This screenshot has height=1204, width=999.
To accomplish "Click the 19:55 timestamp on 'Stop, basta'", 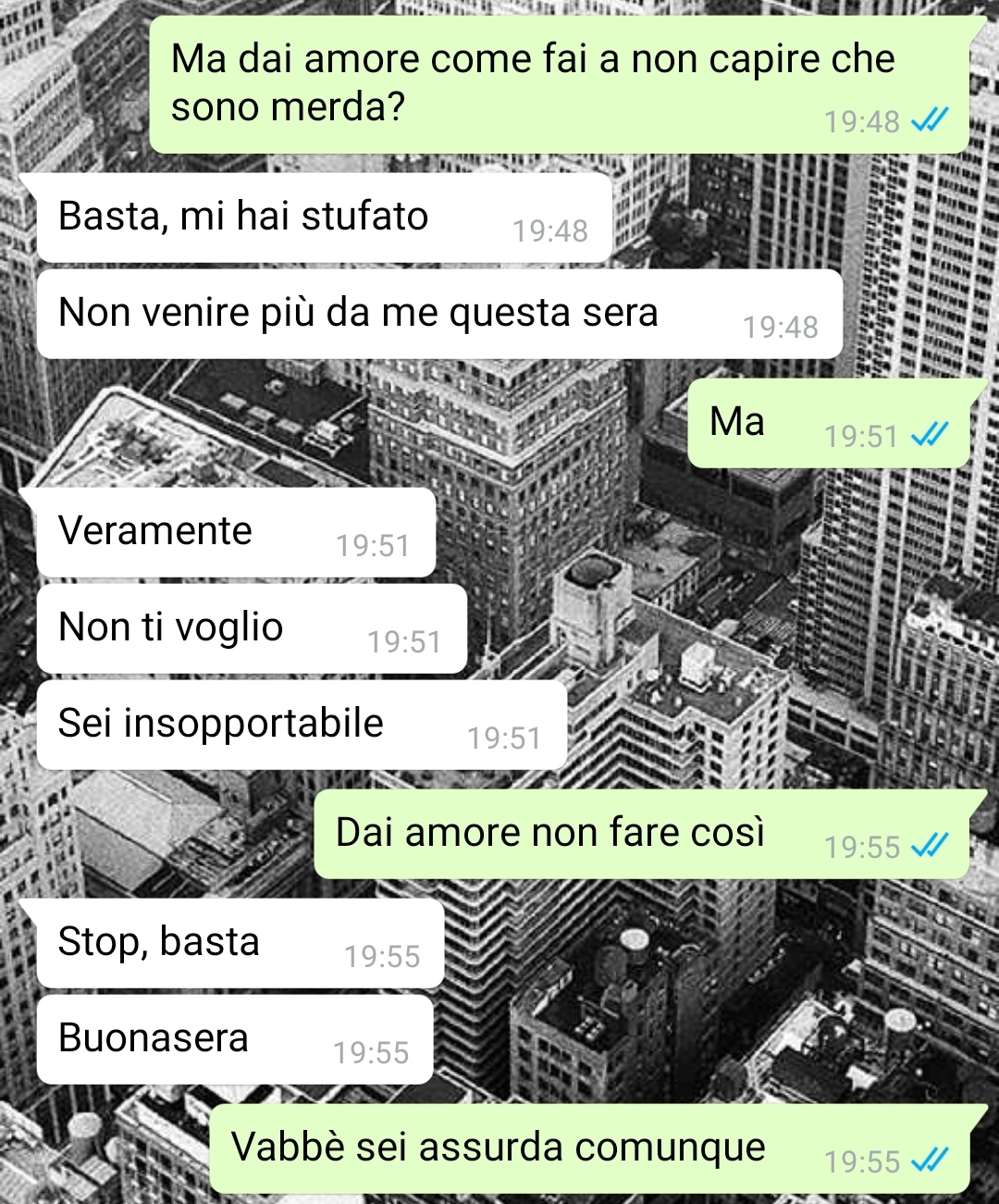I will click(x=382, y=956).
